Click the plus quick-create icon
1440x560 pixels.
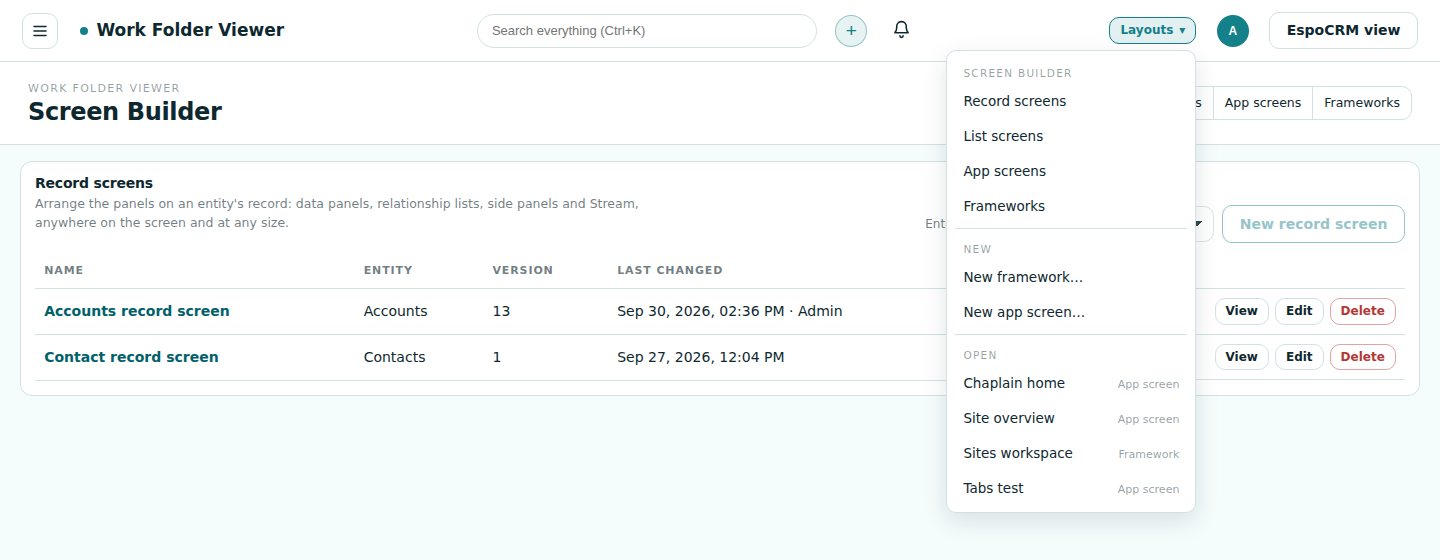pyautogui.click(x=851, y=31)
